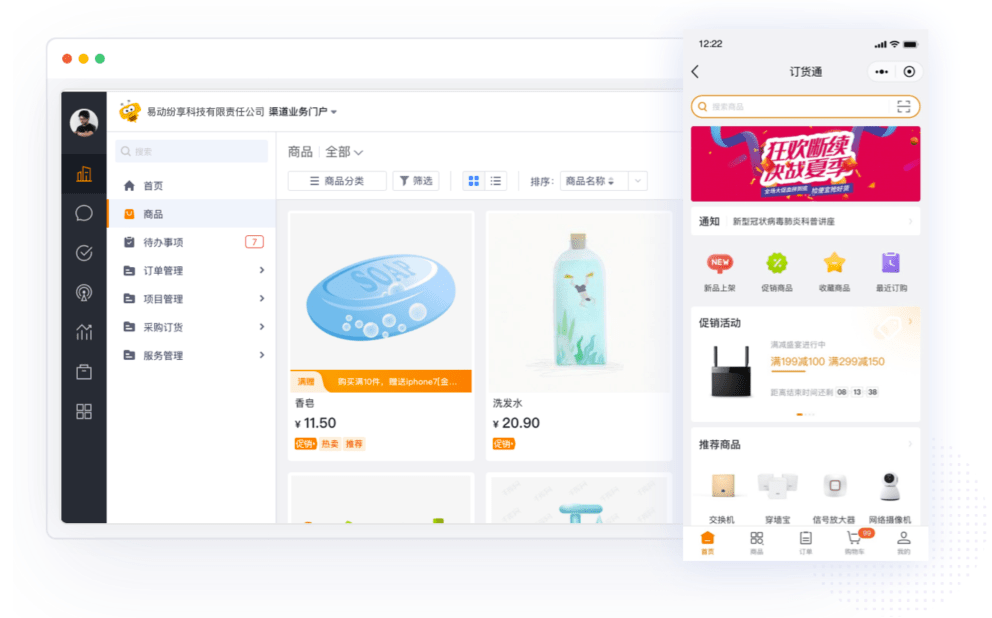Switch to grid view of products

(473, 181)
